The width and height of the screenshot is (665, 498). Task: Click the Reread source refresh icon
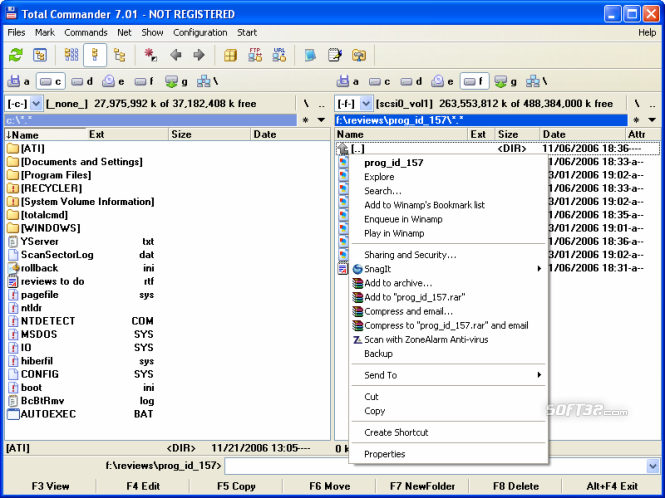[x=16, y=55]
